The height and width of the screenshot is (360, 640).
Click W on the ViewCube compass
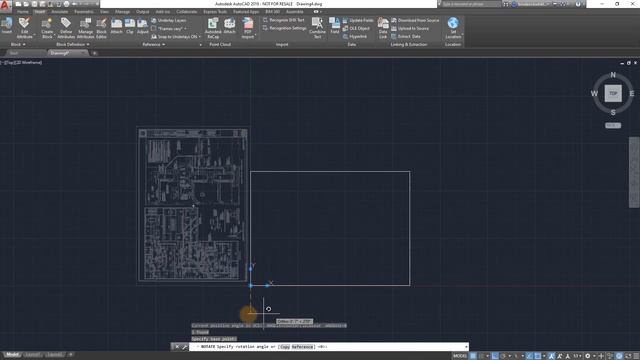click(594, 93)
